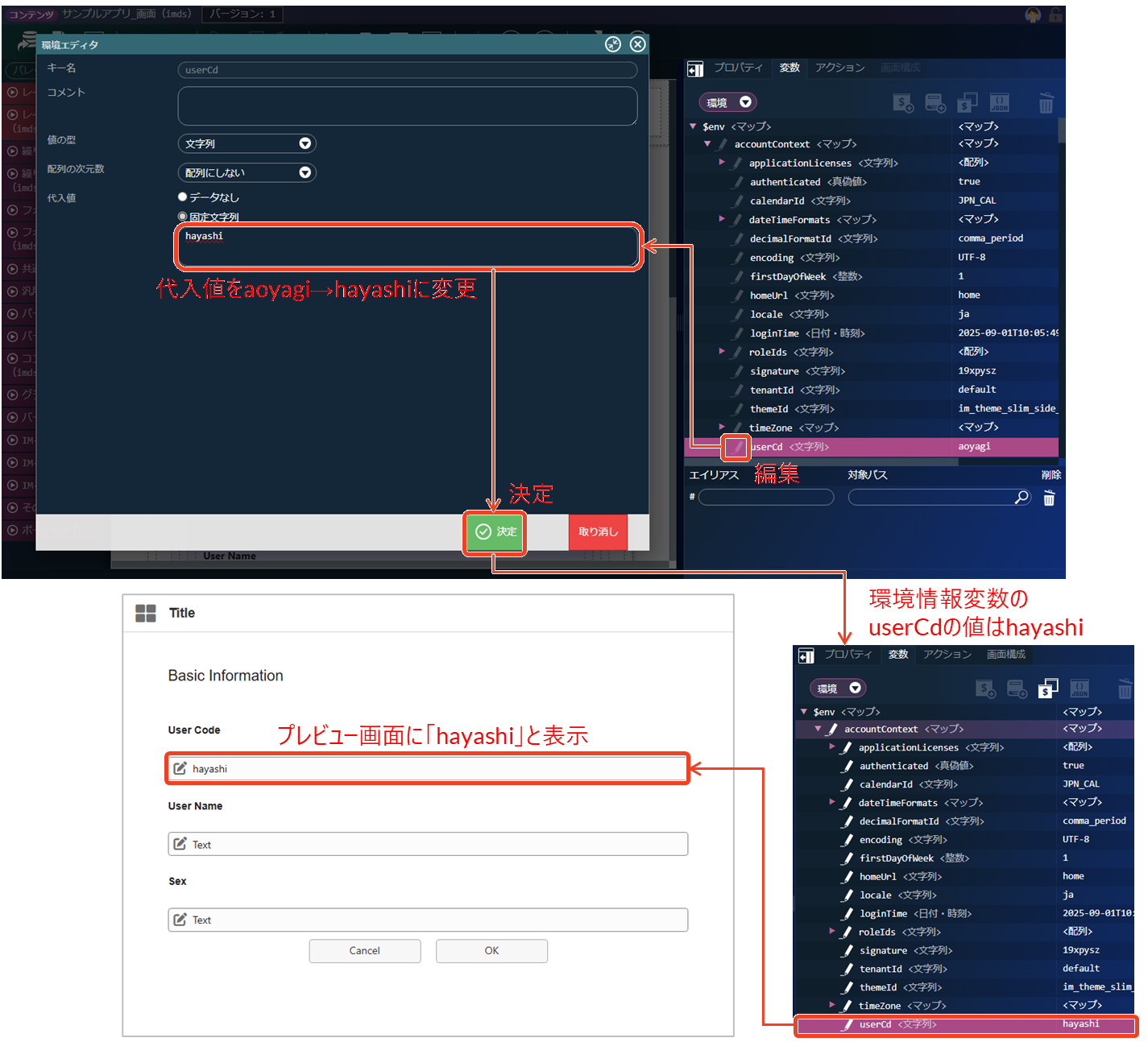Open the 環境 dropdown in upper variables panel
The height and width of the screenshot is (1042, 1148).
[x=728, y=102]
